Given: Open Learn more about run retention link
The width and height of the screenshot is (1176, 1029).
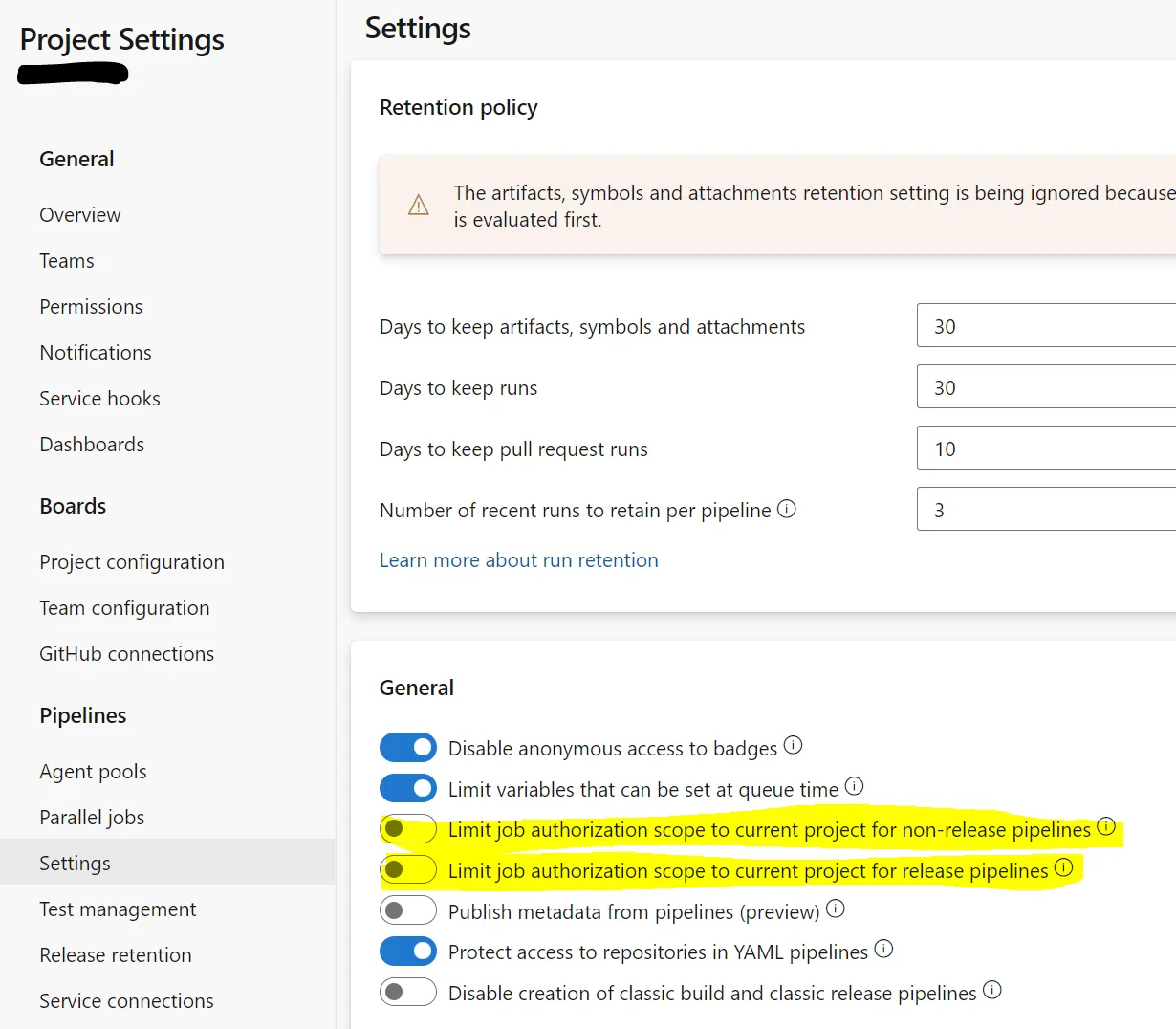Looking at the screenshot, I should [x=518, y=560].
